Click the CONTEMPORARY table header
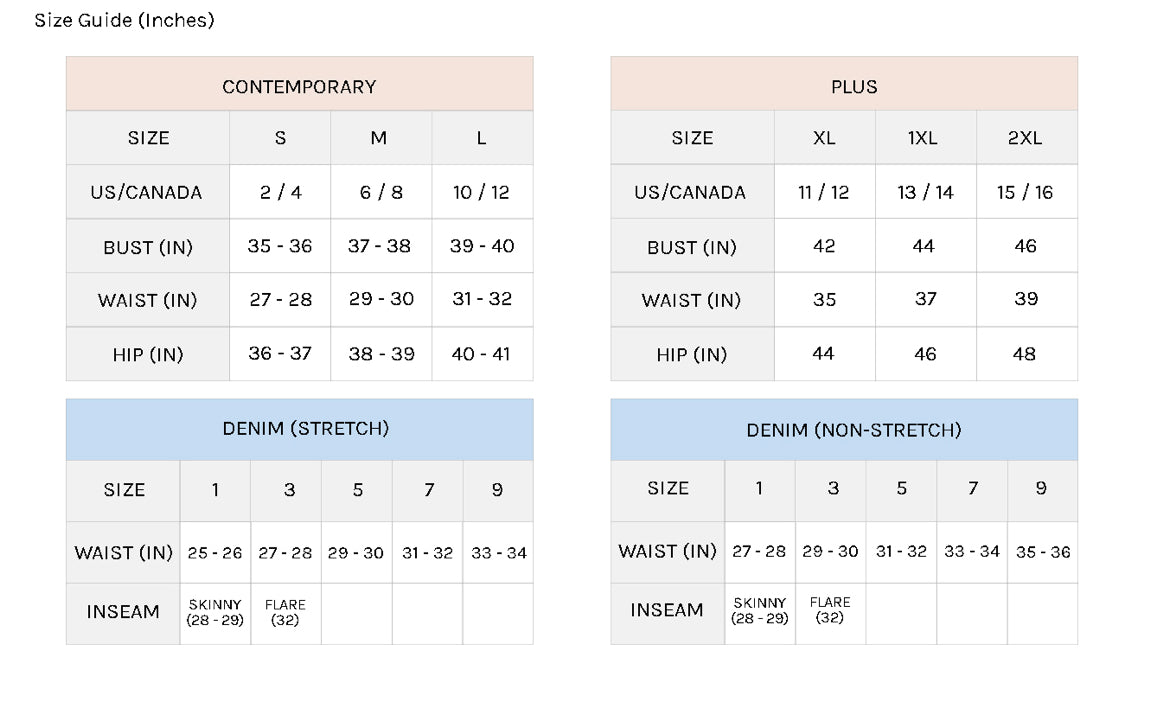This screenshot has width=1170, height=721. click(x=299, y=87)
